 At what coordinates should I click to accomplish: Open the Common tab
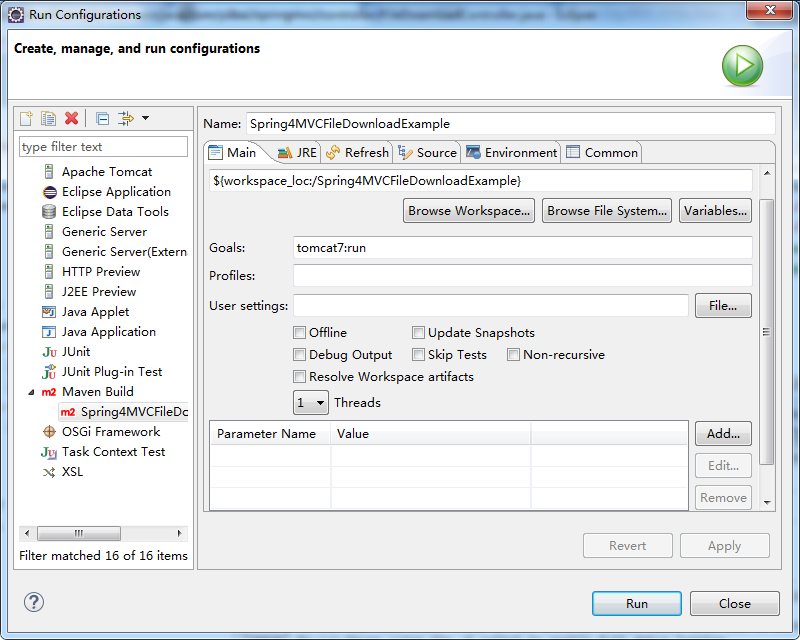pos(602,153)
